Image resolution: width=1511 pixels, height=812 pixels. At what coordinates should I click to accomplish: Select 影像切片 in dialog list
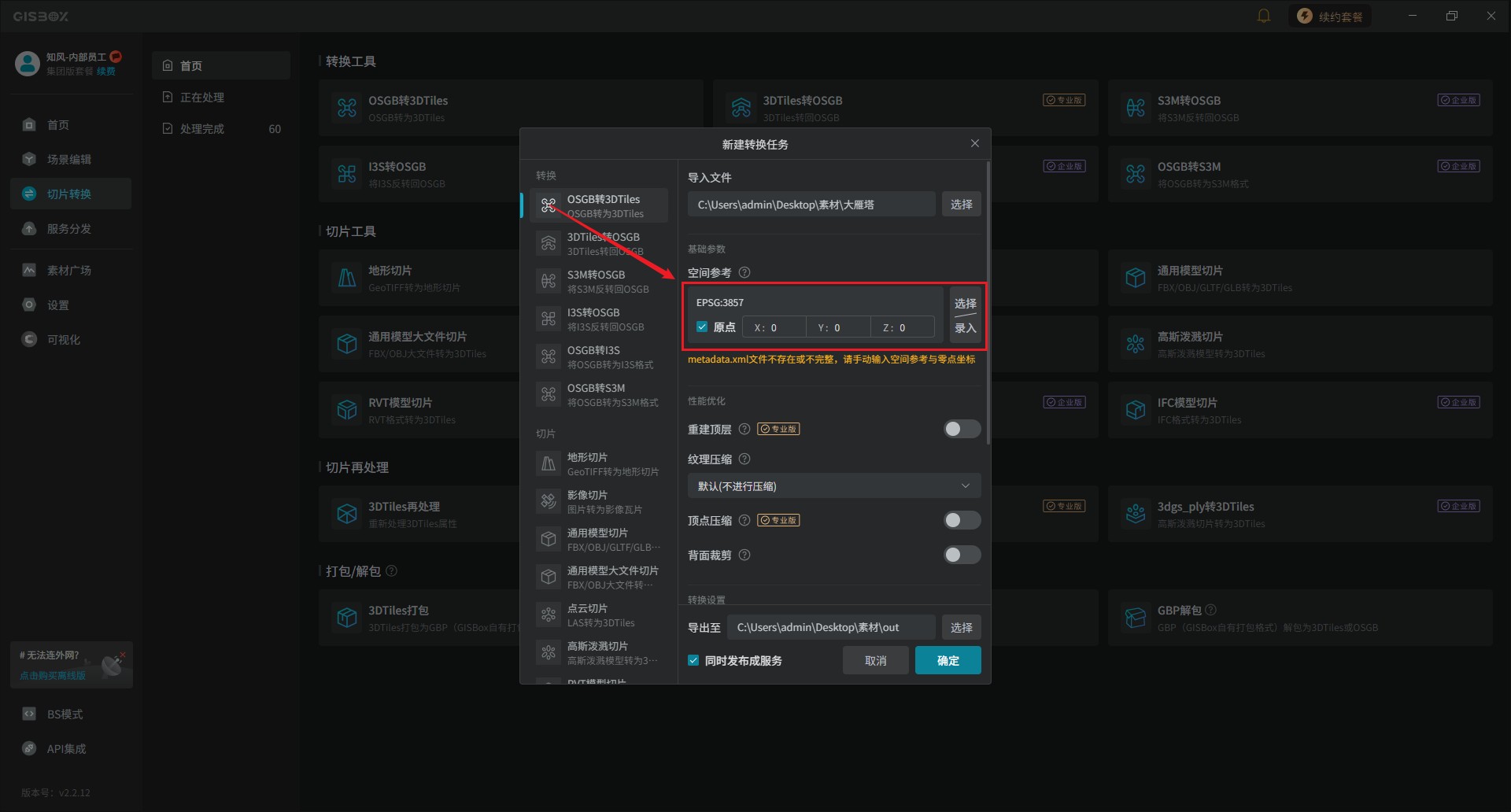point(599,502)
